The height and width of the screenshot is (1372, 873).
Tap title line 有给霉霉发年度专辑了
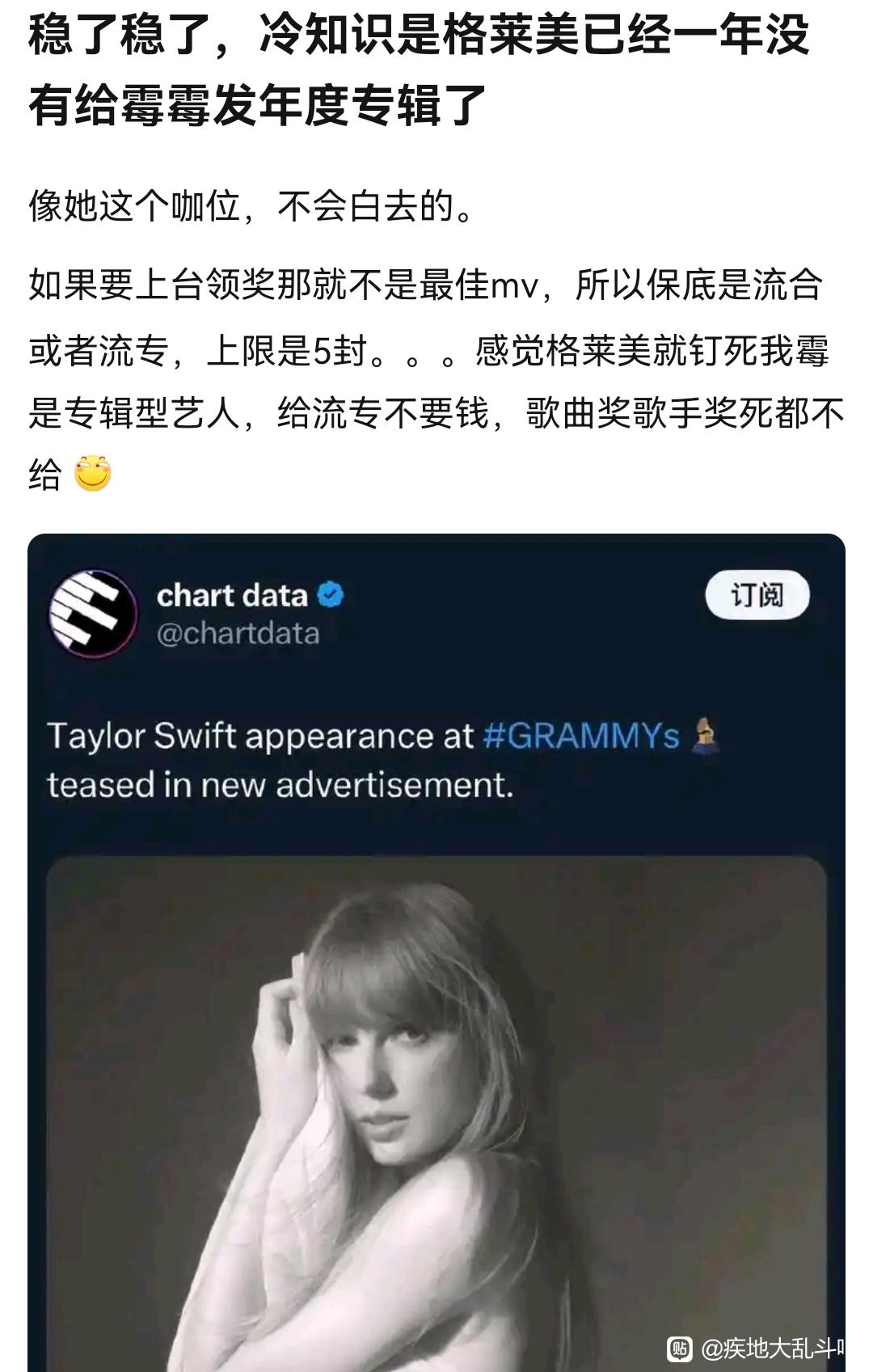pos(258,105)
